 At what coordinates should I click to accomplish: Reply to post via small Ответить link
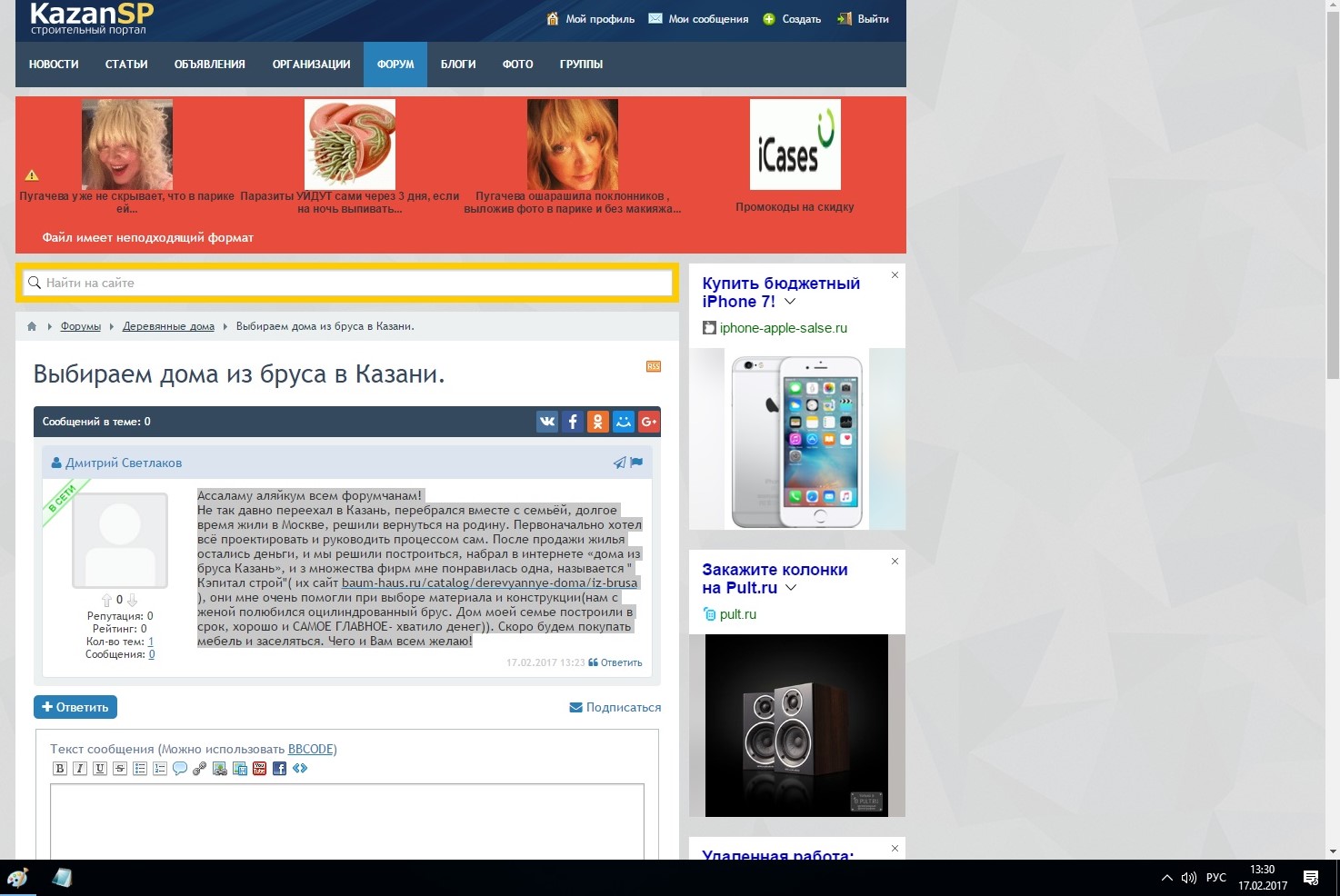point(615,662)
